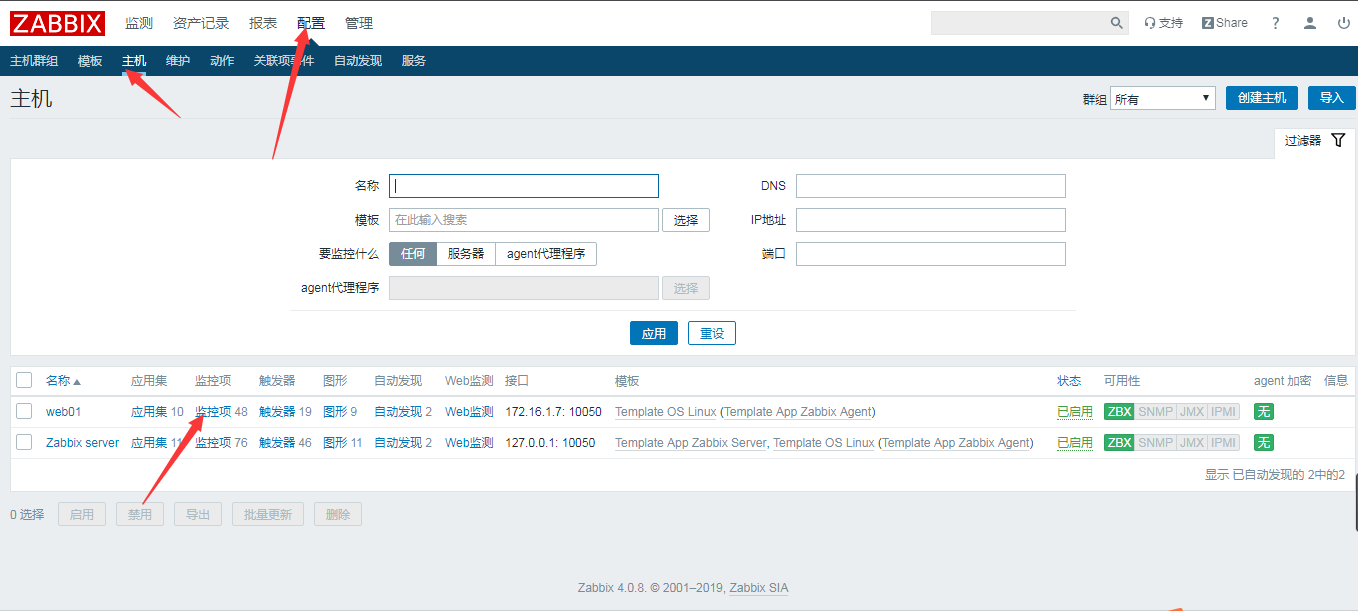Tick the select-all hosts checkbox
Viewport: 1358px width, 611px height.
click(24, 380)
